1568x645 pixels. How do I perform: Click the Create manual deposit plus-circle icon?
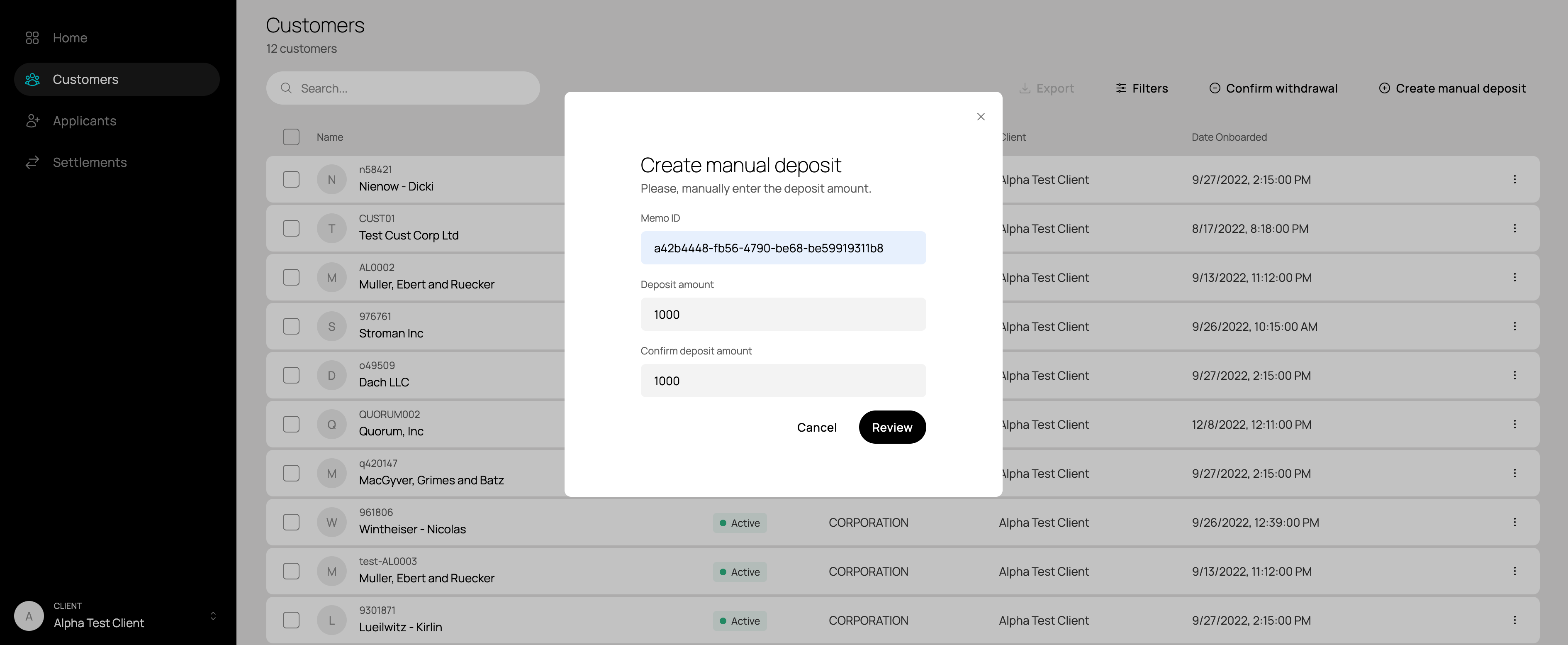(x=1384, y=88)
